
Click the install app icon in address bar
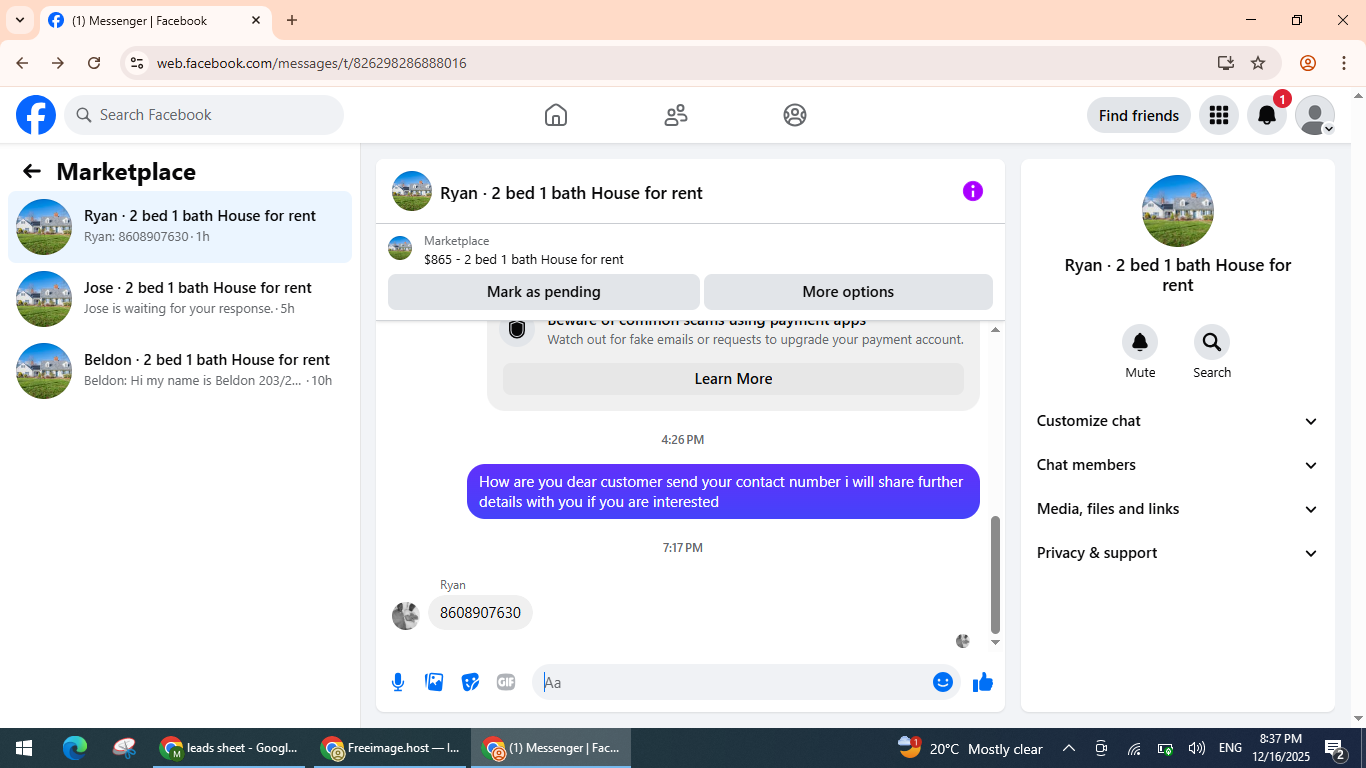coord(1226,63)
